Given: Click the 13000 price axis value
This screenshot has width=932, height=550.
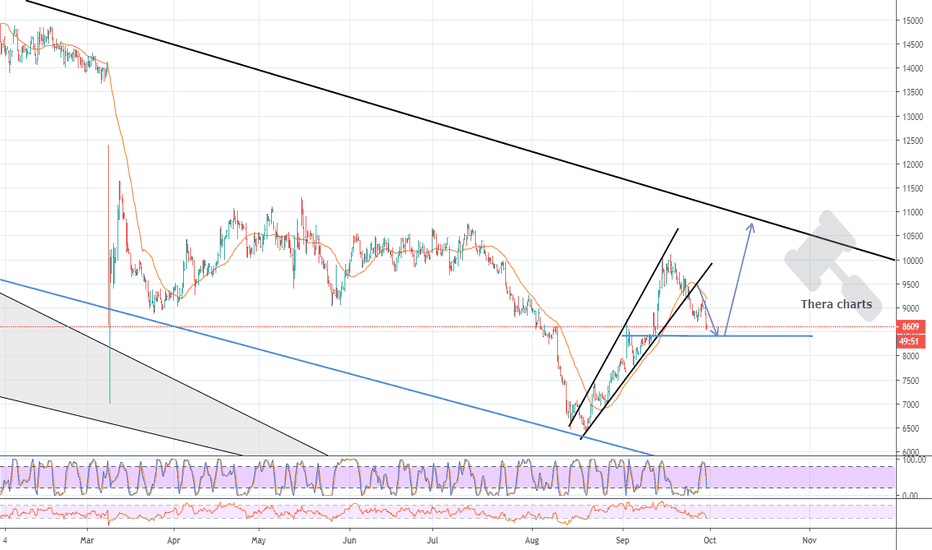Looking at the screenshot, I should [x=913, y=117].
